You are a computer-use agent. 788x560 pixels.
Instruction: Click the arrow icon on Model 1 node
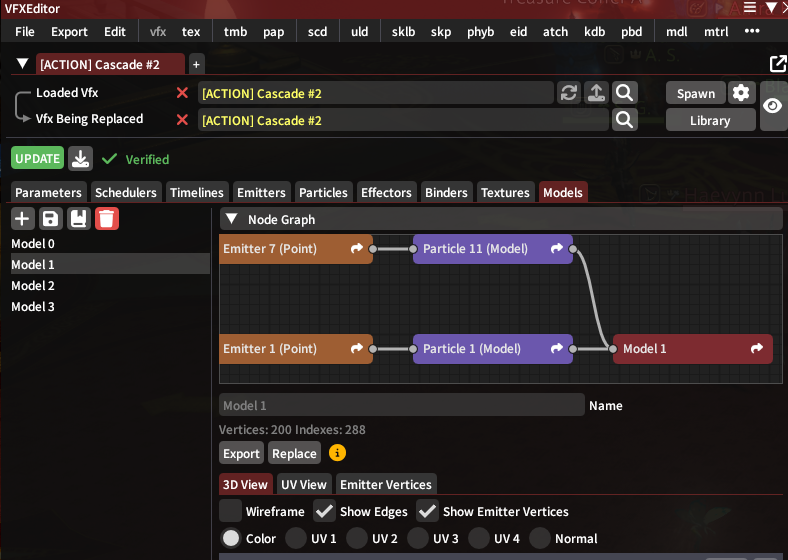coord(757,348)
